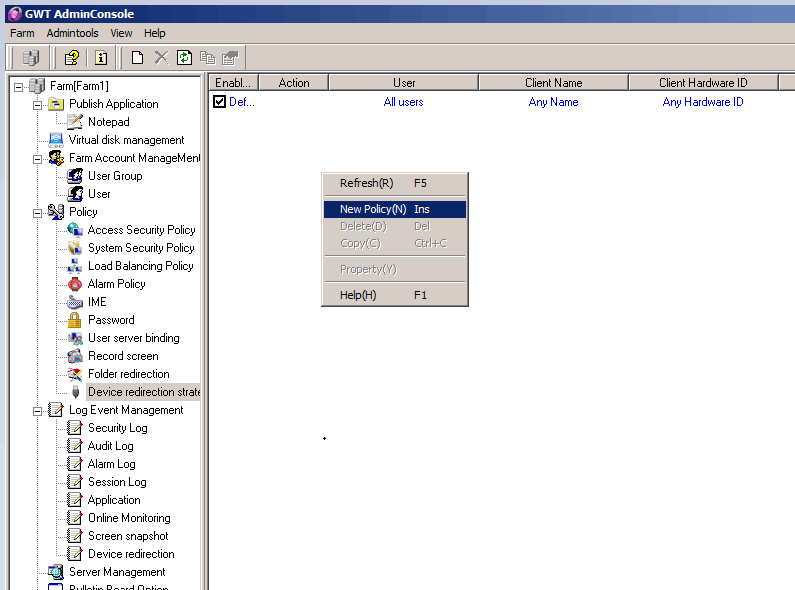Select the Password policy lock item
795x590 pixels.
click(110, 320)
